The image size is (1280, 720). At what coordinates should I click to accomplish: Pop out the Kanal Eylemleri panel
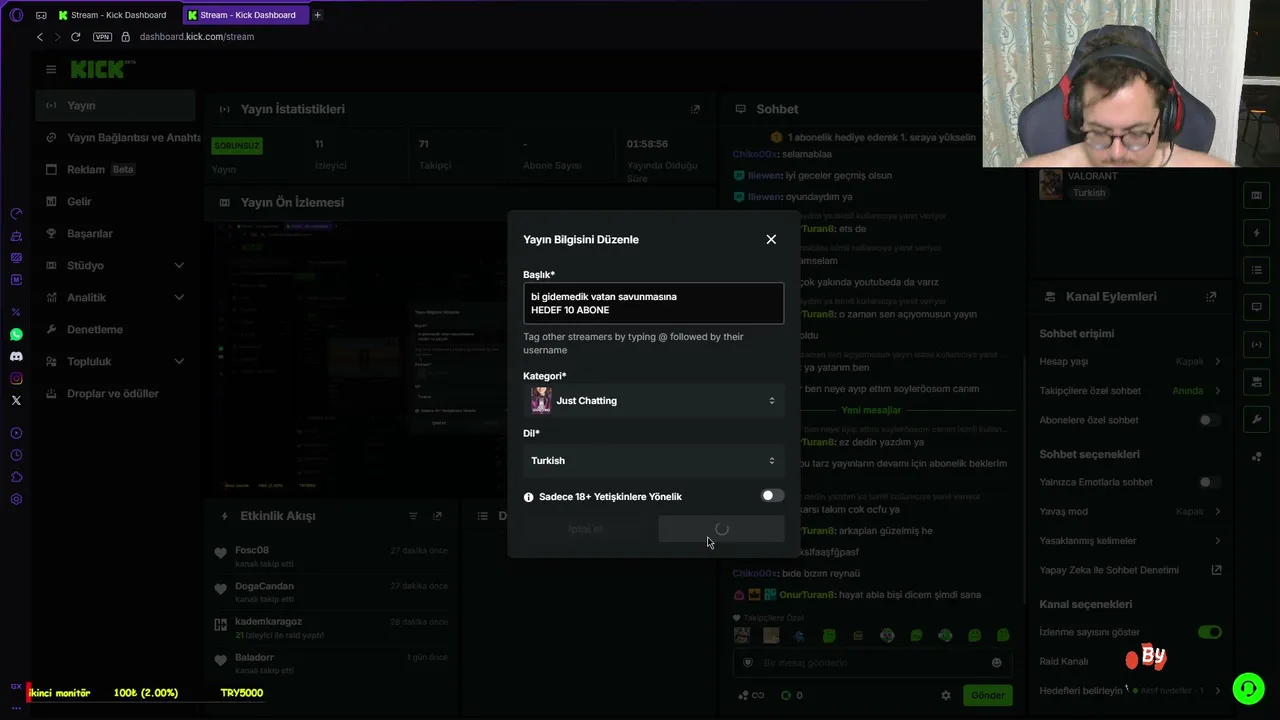click(1211, 297)
